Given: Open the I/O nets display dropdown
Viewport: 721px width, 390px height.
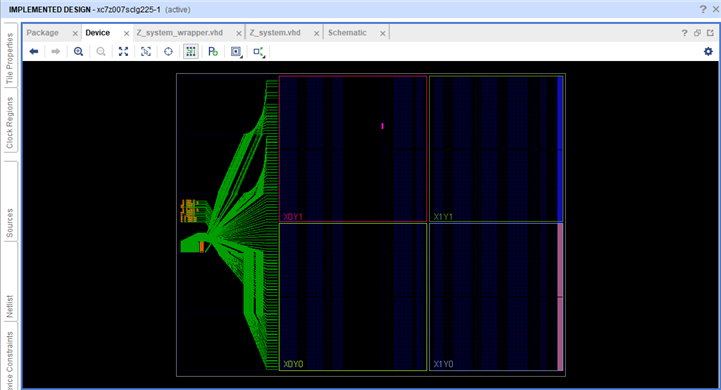Looking at the screenshot, I should (x=259, y=52).
